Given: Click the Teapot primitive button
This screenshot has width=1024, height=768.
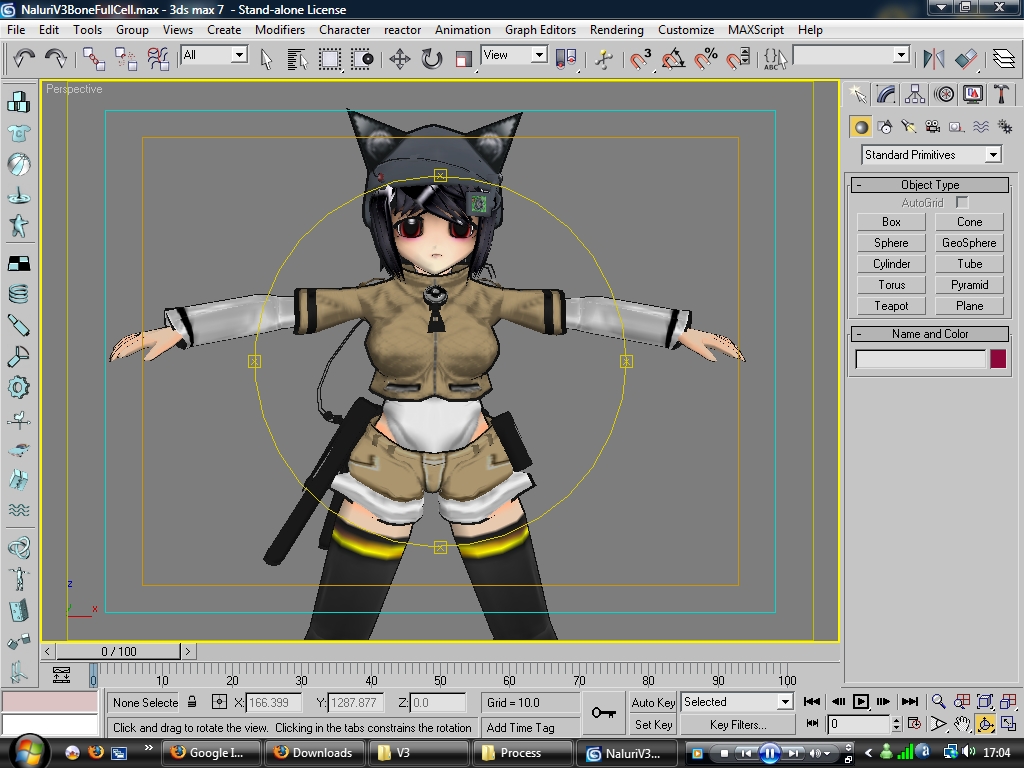Looking at the screenshot, I should pos(891,306).
